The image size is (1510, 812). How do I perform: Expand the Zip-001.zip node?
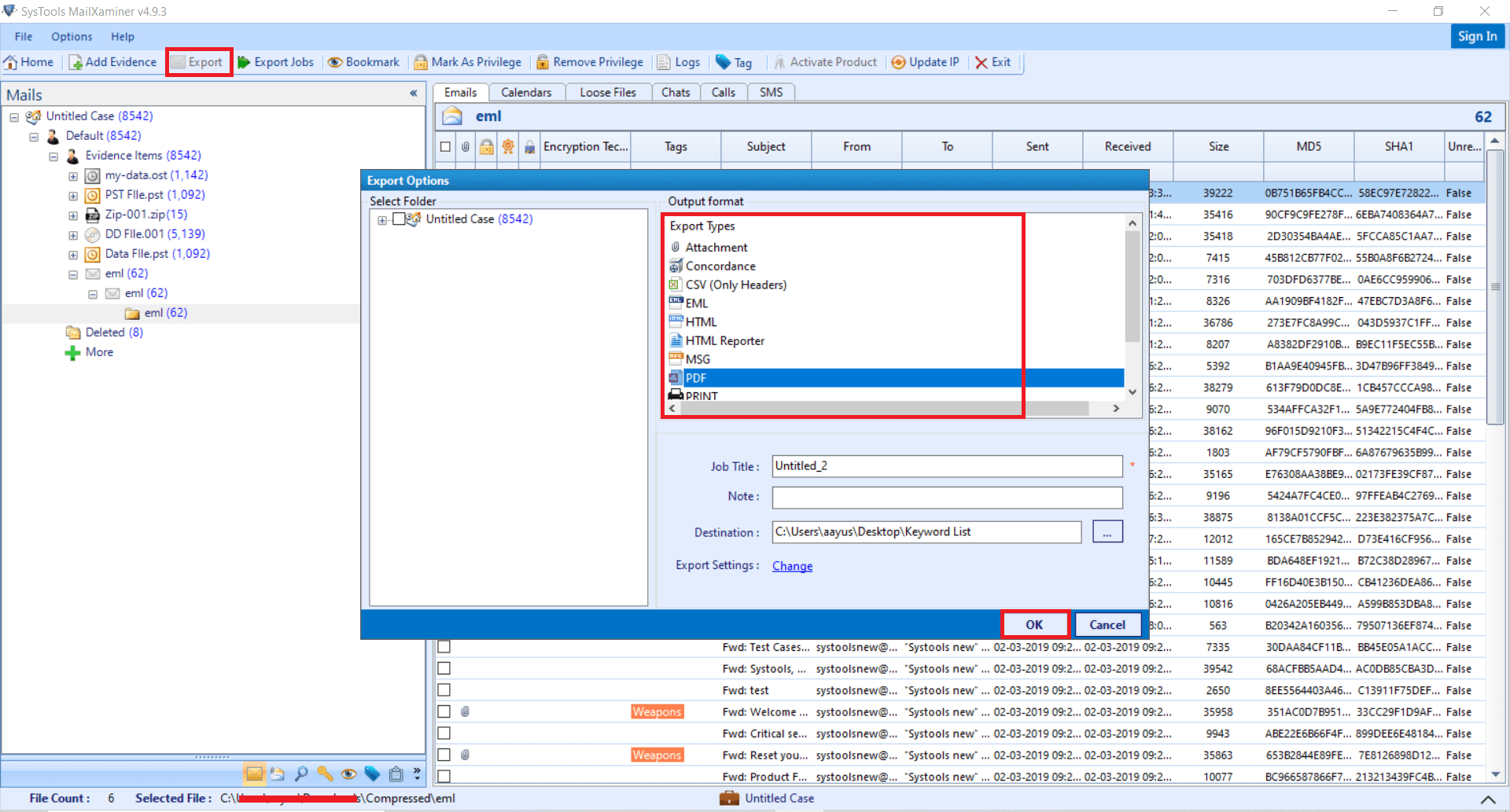(x=73, y=215)
